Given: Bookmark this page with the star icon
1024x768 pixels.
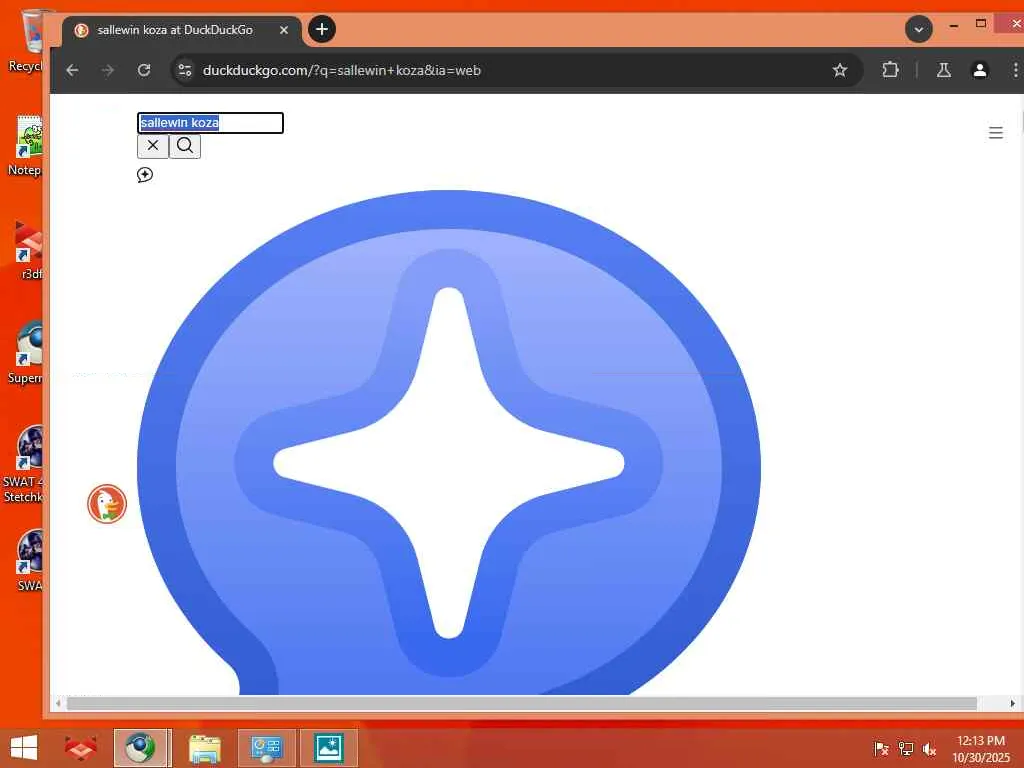Looking at the screenshot, I should tap(840, 71).
